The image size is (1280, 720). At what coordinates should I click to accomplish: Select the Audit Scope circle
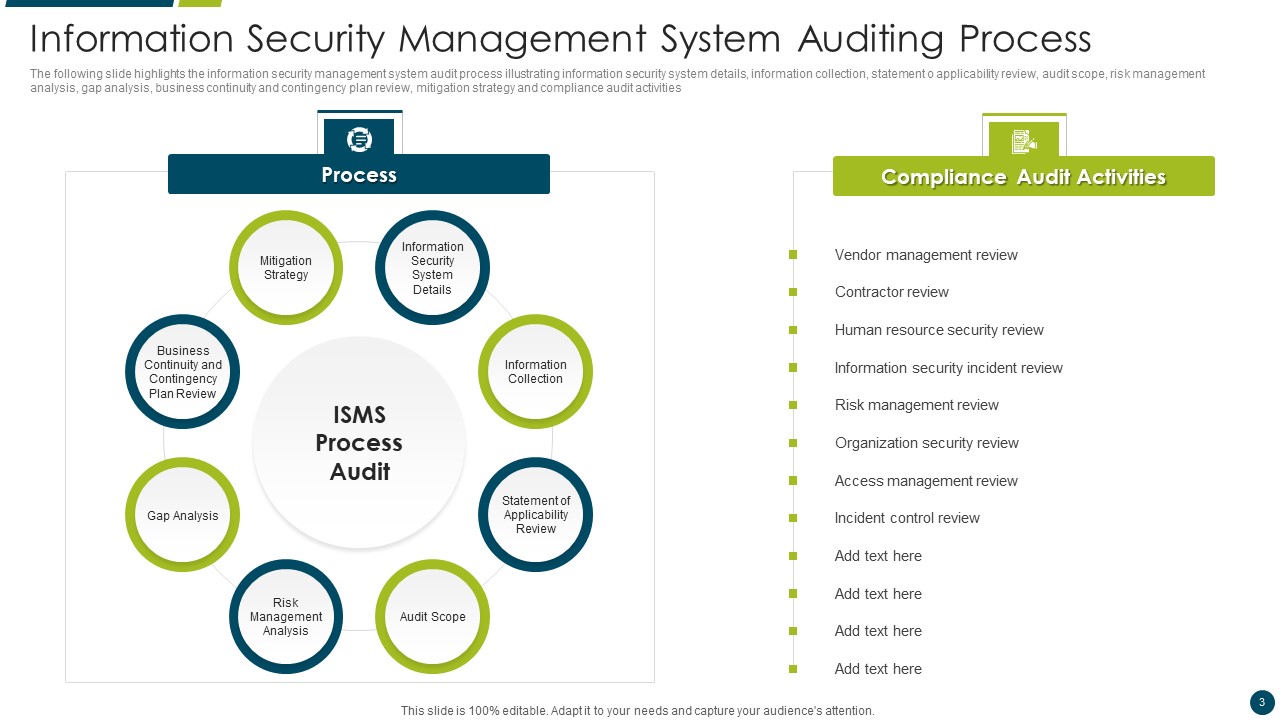(433, 616)
